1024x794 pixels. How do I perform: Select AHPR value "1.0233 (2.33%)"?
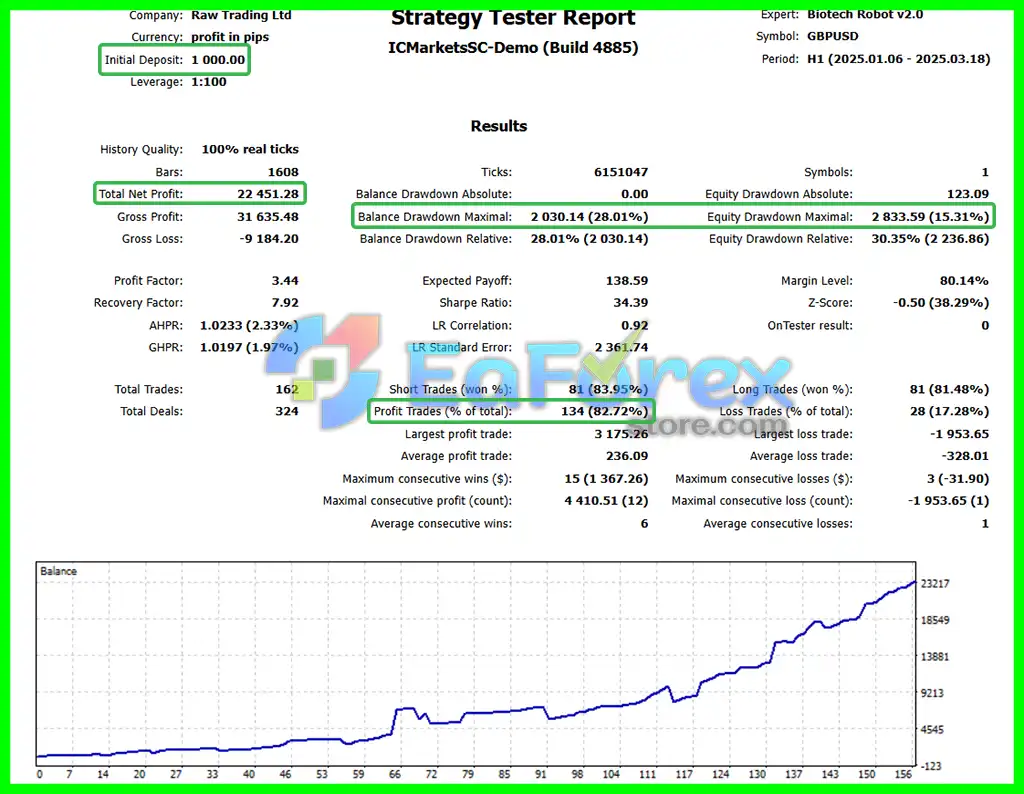(249, 325)
